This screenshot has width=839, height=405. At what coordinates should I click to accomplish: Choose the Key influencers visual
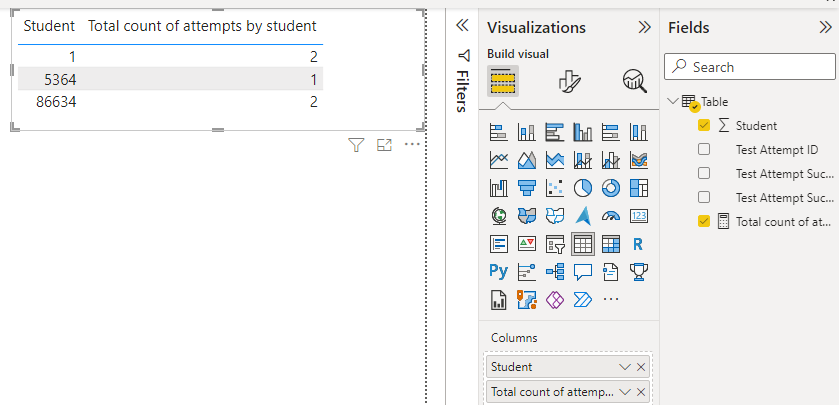click(x=527, y=272)
